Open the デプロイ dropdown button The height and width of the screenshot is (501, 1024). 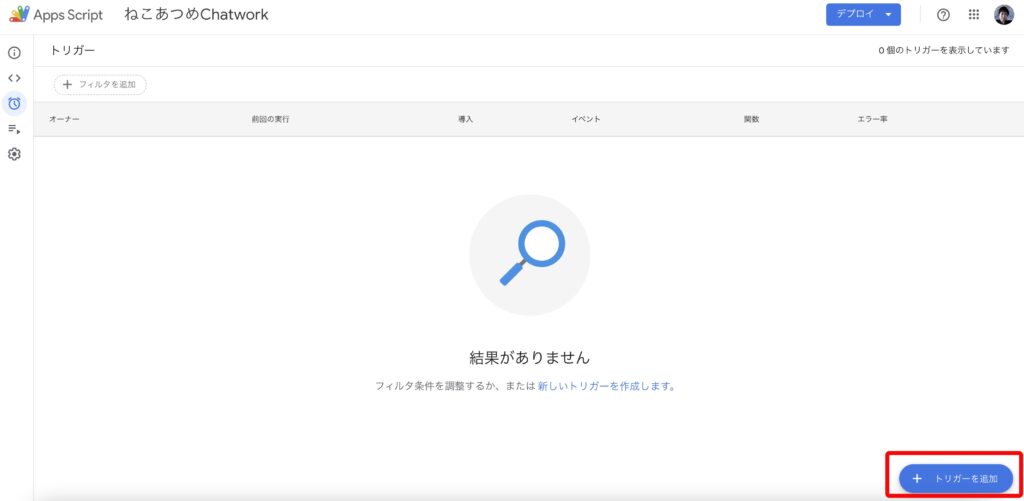[x=863, y=14]
